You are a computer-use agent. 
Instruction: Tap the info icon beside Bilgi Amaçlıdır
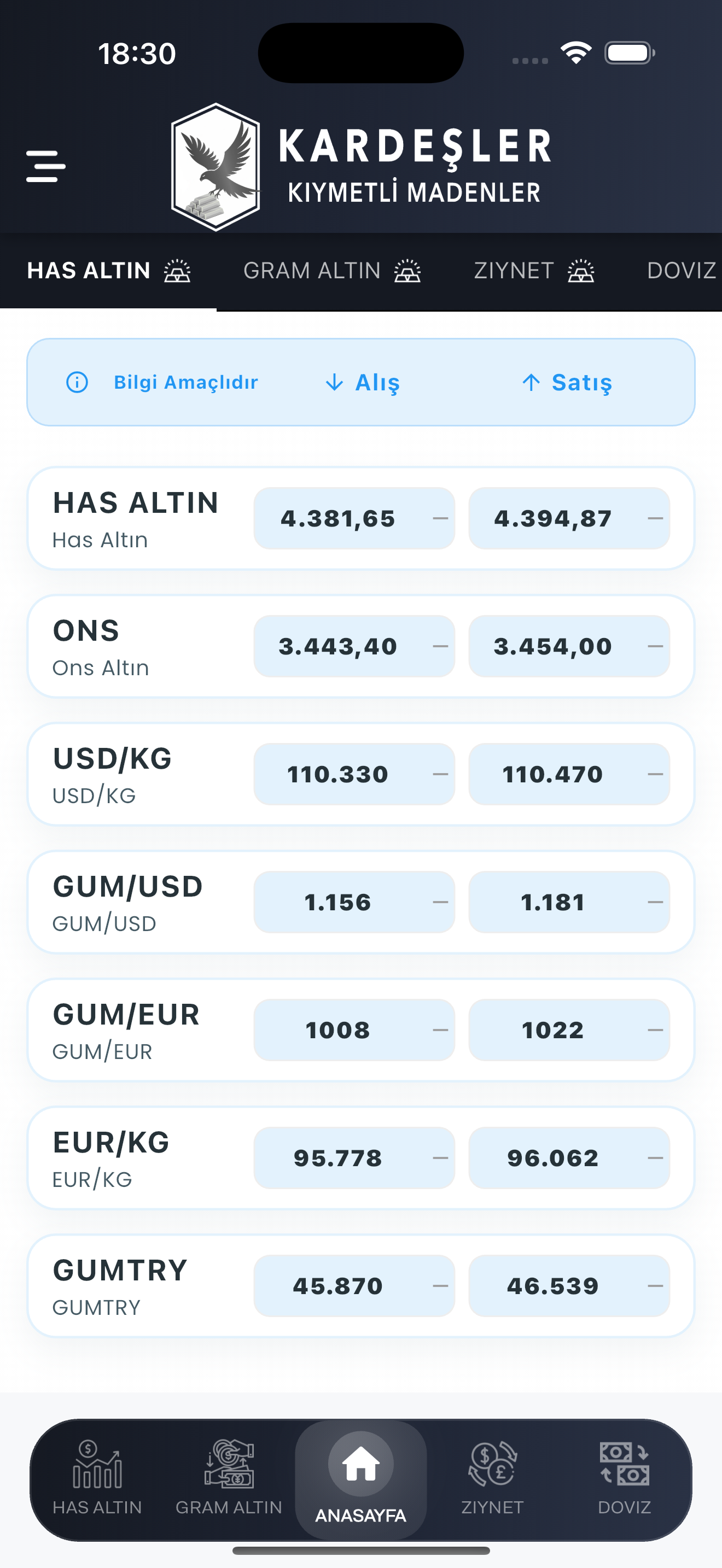77,382
